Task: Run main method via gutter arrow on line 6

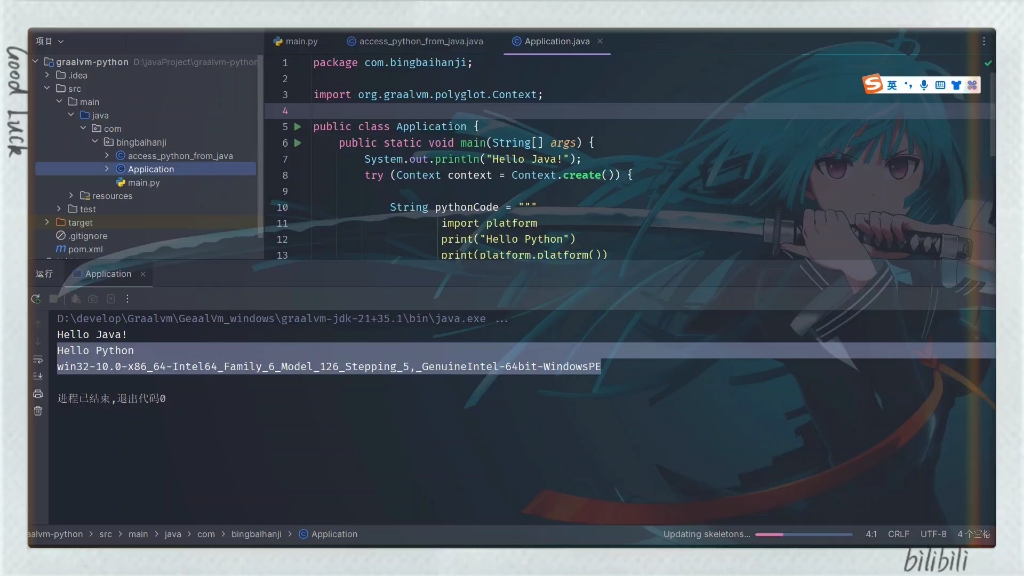Action: pos(298,142)
